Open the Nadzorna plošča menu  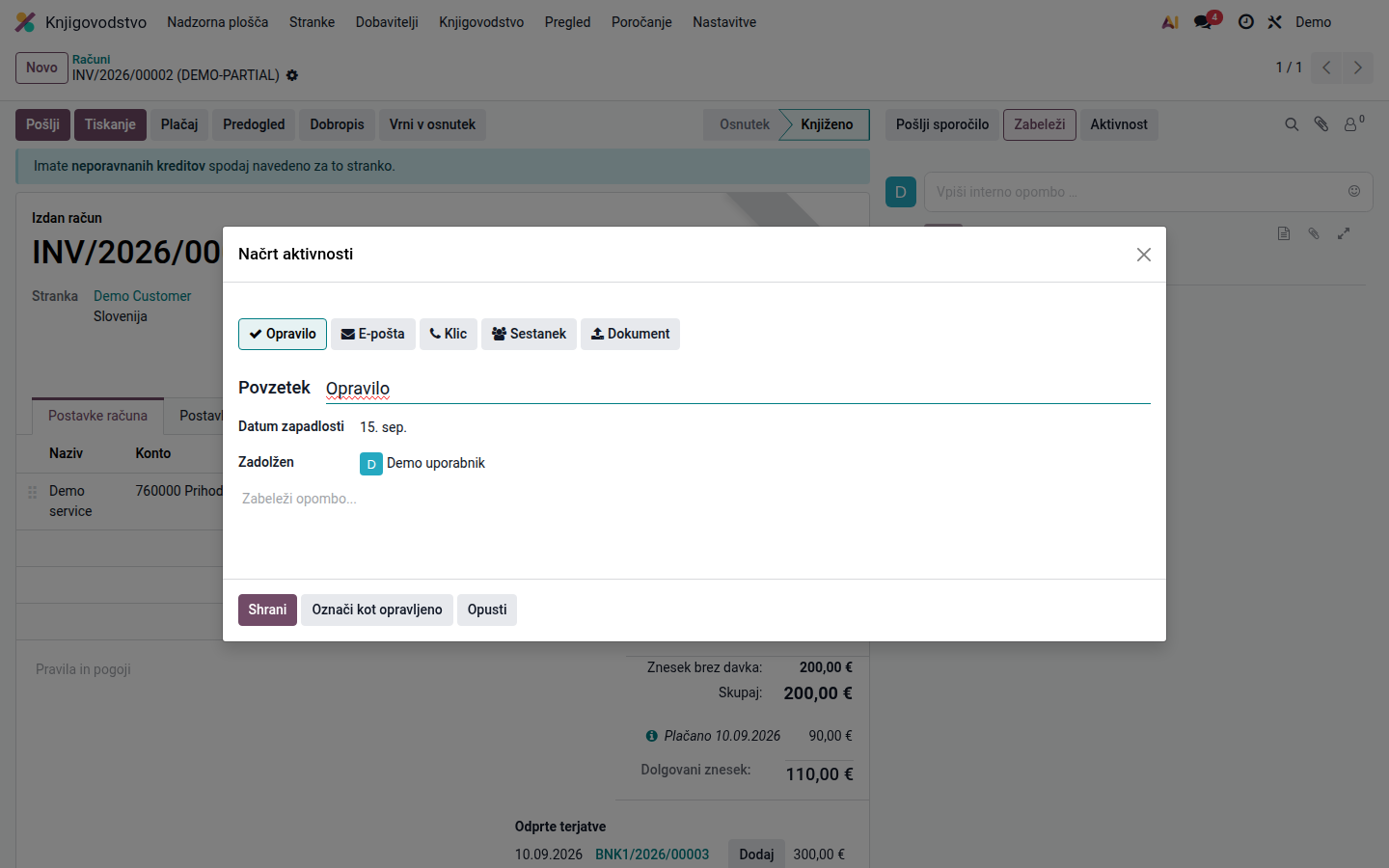218,22
